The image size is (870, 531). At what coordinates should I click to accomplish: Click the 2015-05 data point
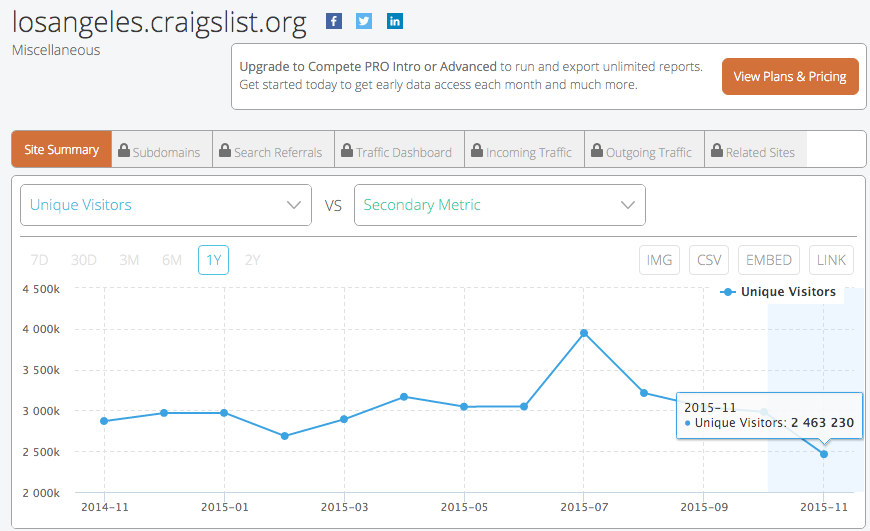(x=464, y=407)
